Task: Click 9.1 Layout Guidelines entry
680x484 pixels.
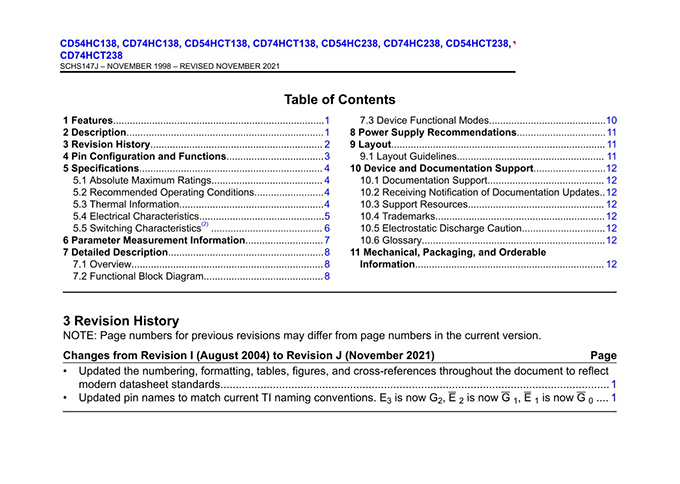Action: (x=411, y=156)
